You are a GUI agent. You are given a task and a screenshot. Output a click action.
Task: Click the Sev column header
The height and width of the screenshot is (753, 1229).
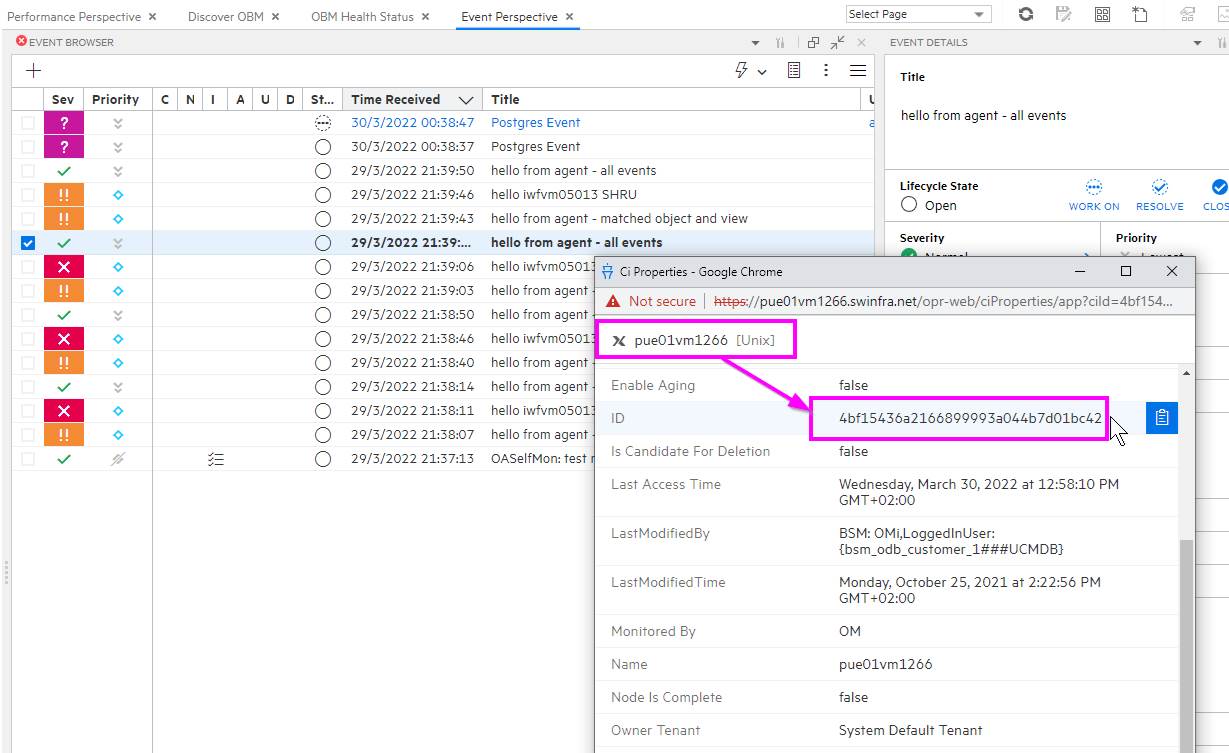coord(63,99)
